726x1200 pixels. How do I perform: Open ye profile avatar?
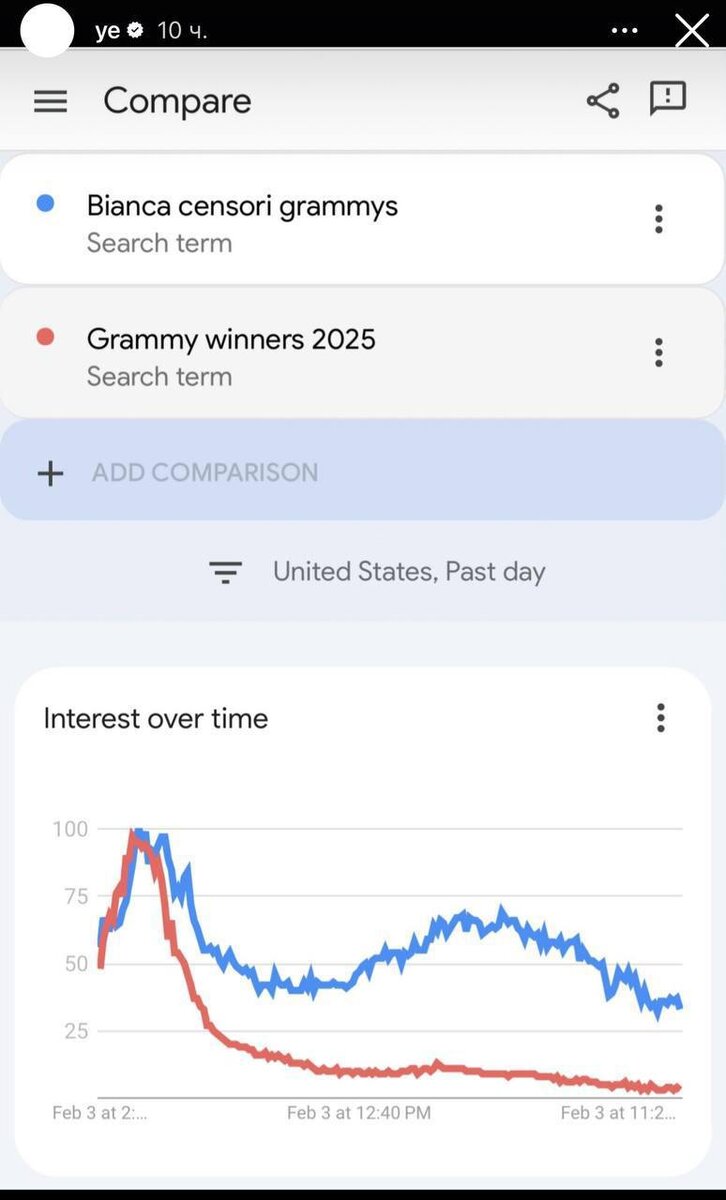tap(46, 30)
